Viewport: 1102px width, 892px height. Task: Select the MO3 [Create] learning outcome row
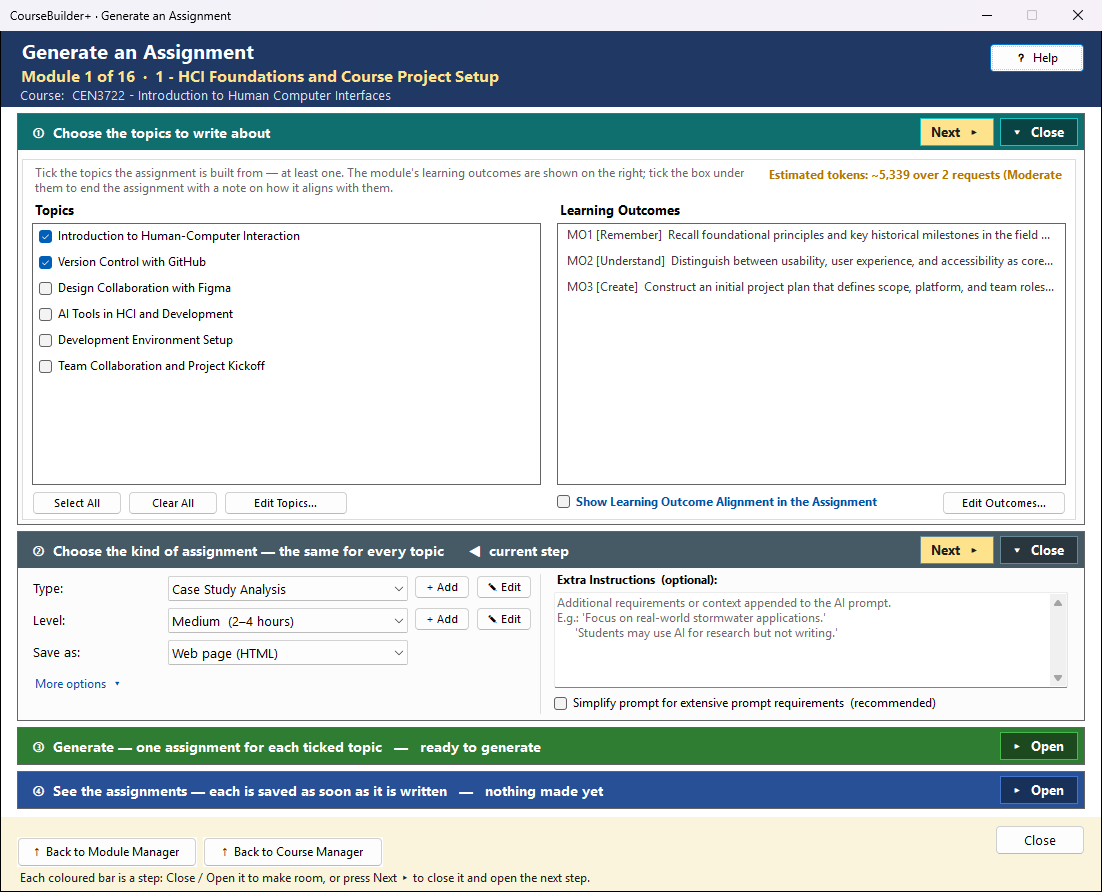click(809, 287)
